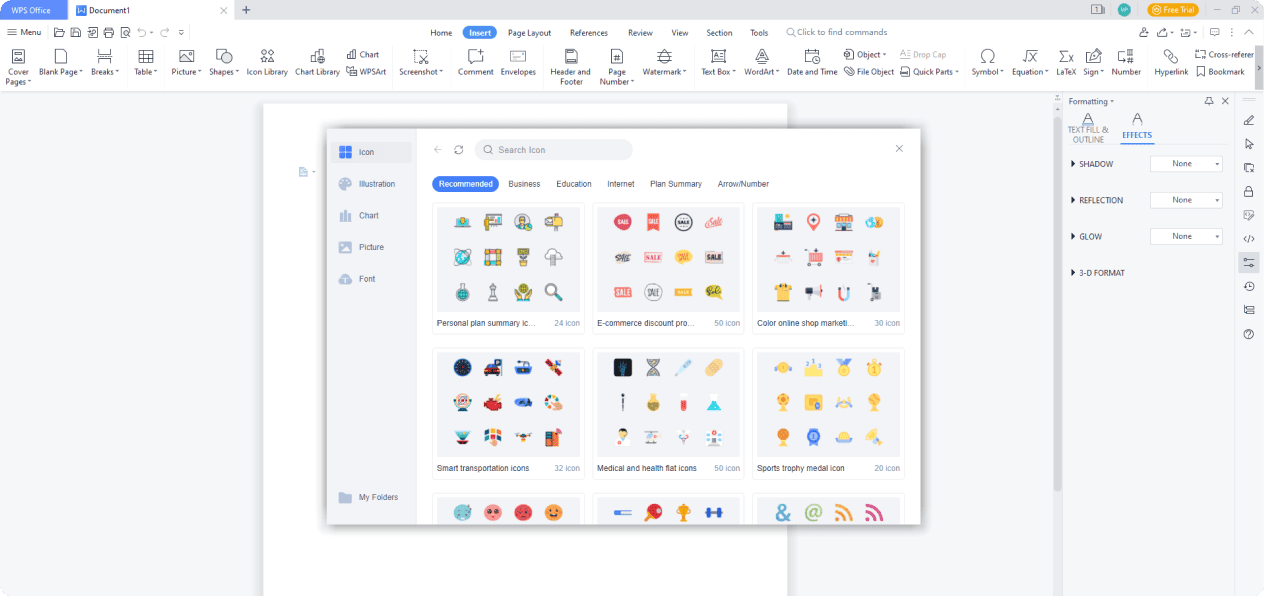The image size is (1265, 596).
Task: Select the Education category tab
Action: (574, 184)
